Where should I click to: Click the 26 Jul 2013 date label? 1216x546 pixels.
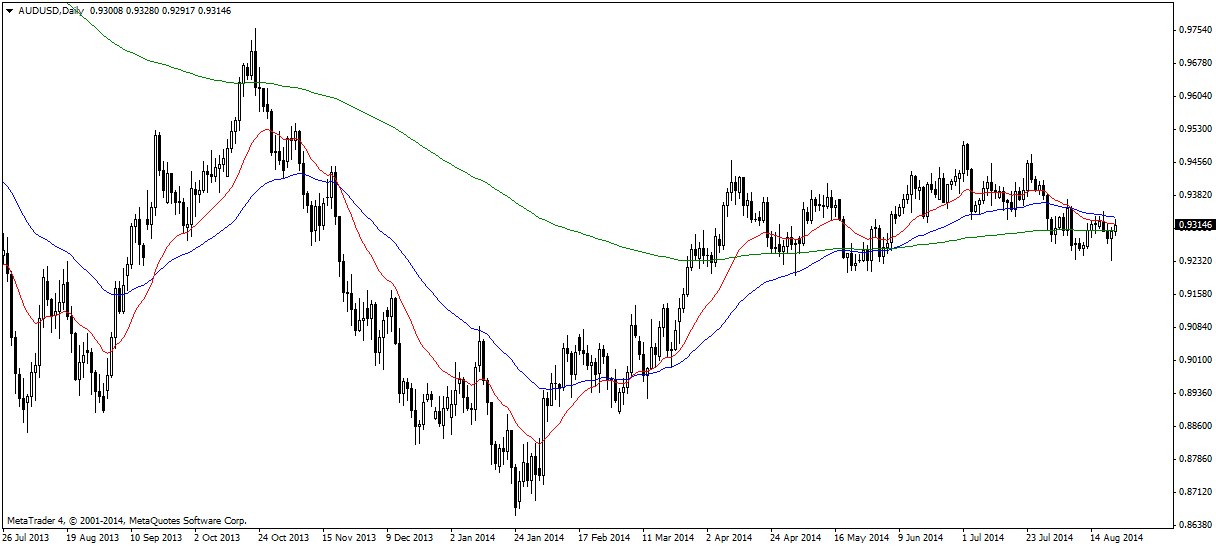[x=26, y=537]
